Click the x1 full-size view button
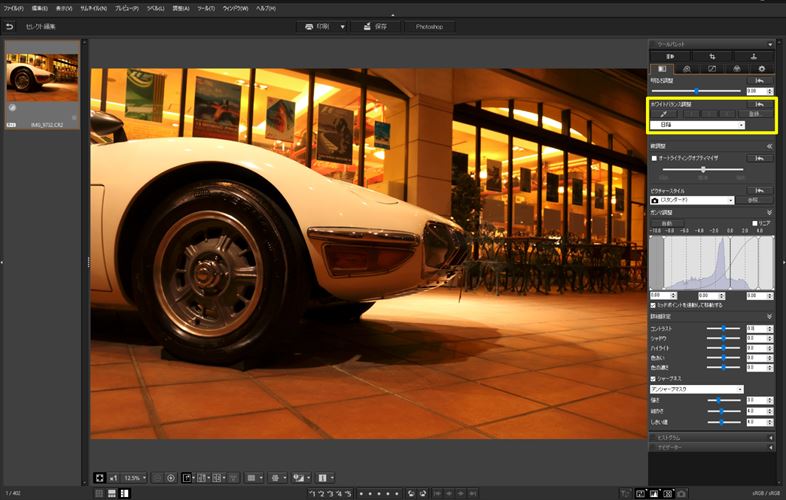 (x=114, y=478)
